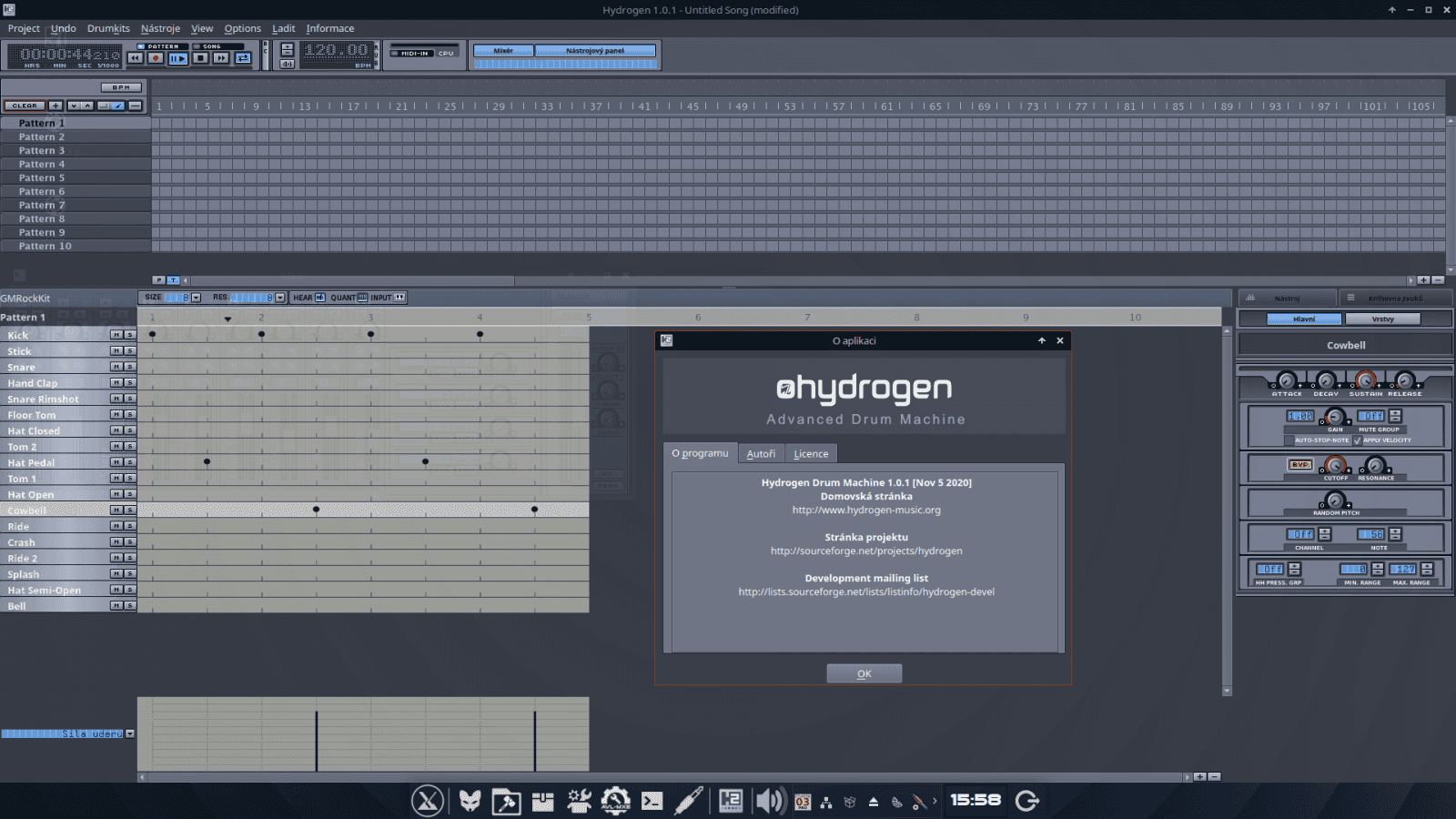Image resolution: width=1456 pixels, height=819 pixels.
Task: Click the Resonance filter knob
Action: pyautogui.click(x=1375, y=466)
